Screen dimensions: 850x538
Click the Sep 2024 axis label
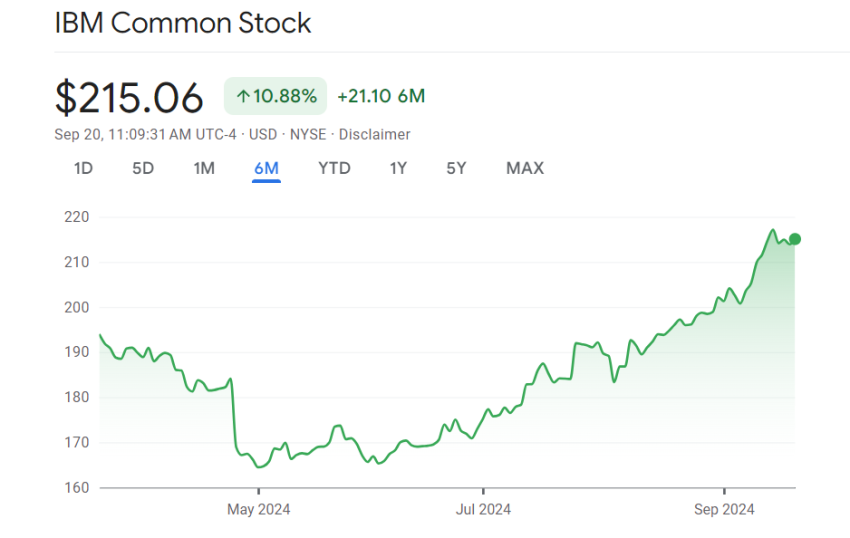pyautogui.click(x=724, y=510)
